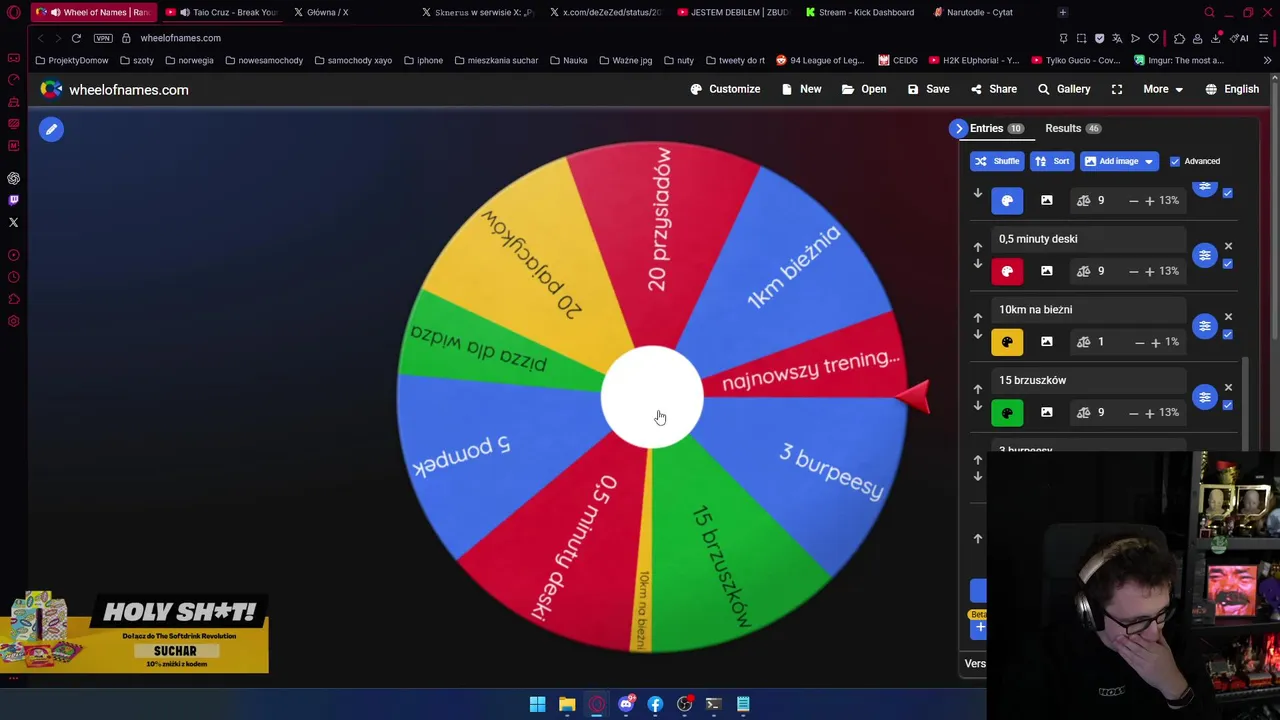The height and width of the screenshot is (720, 1280).
Task: Edit the 10km na bieżni text field
Action: click(x=1088, y=310)
